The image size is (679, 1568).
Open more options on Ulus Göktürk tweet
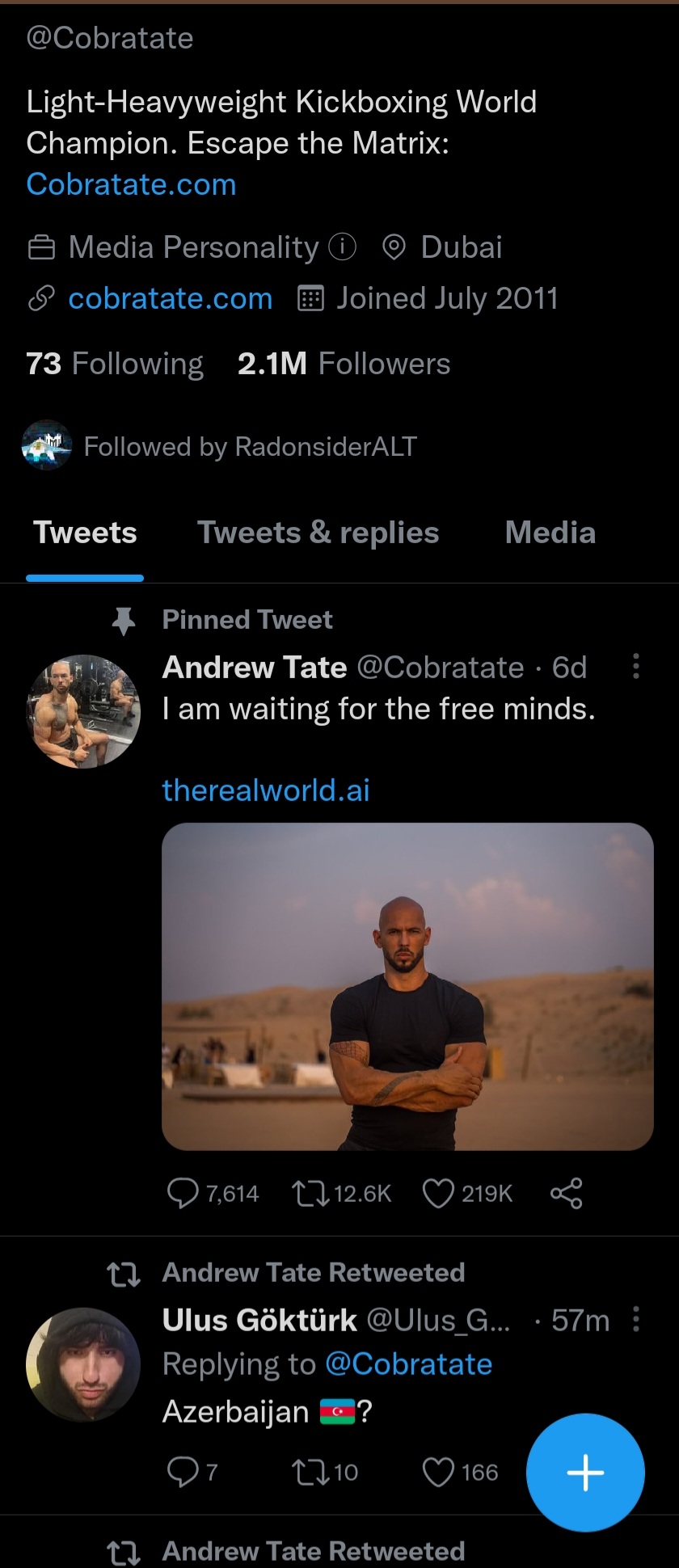pyautogui.click(x=636, y=1318)
